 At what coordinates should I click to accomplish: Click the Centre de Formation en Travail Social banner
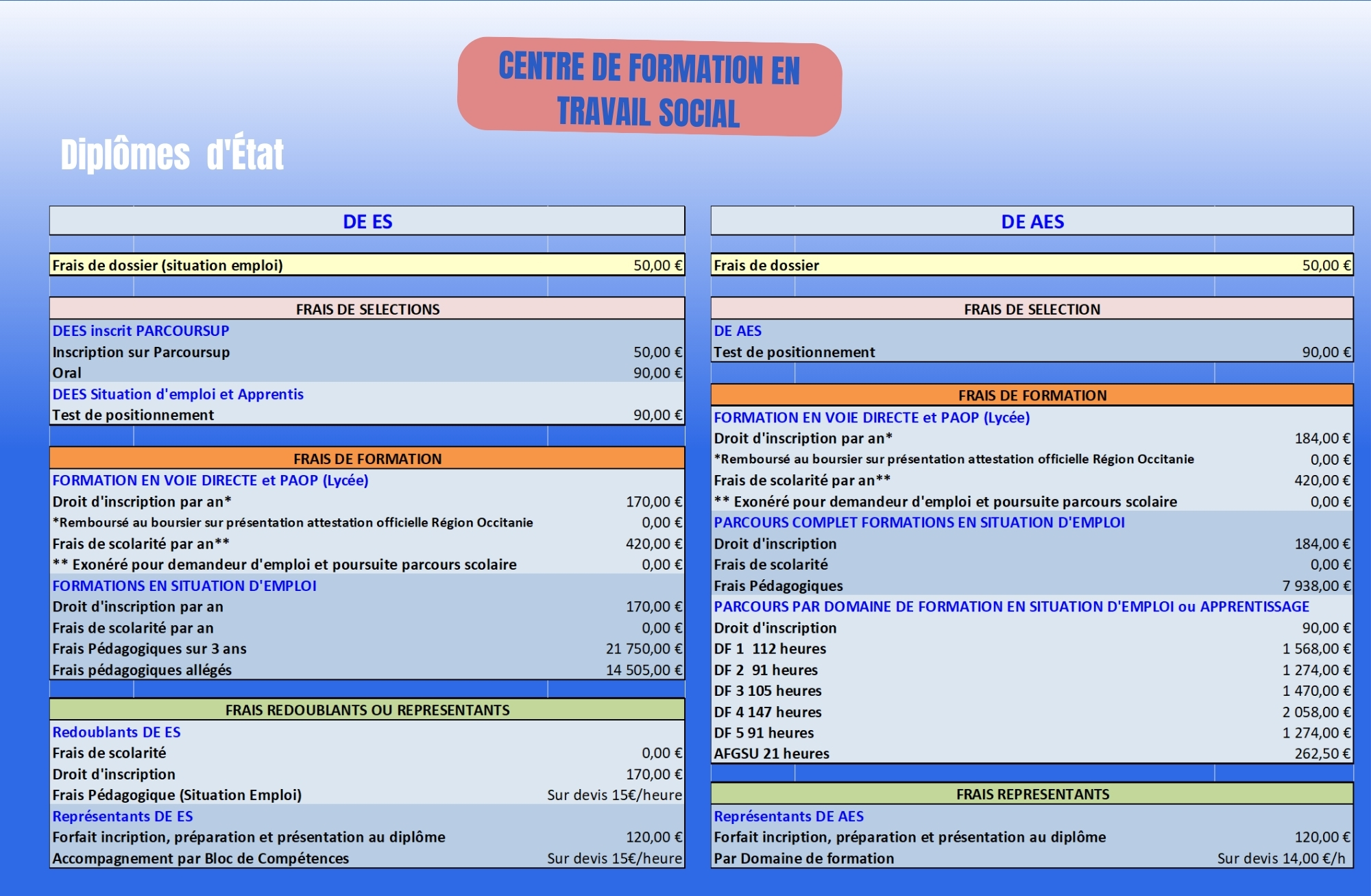649,88
